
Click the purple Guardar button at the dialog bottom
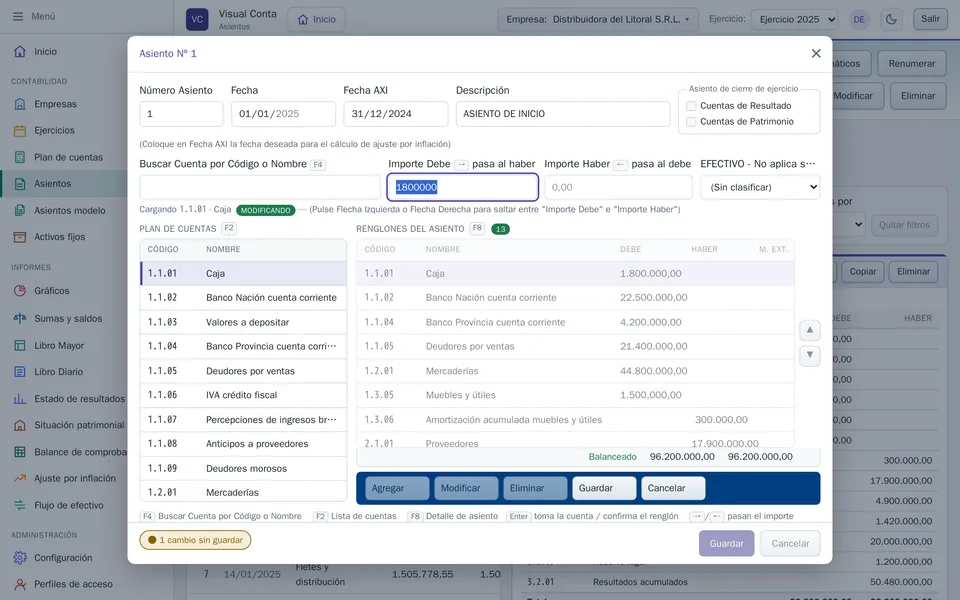click(726, 544)
